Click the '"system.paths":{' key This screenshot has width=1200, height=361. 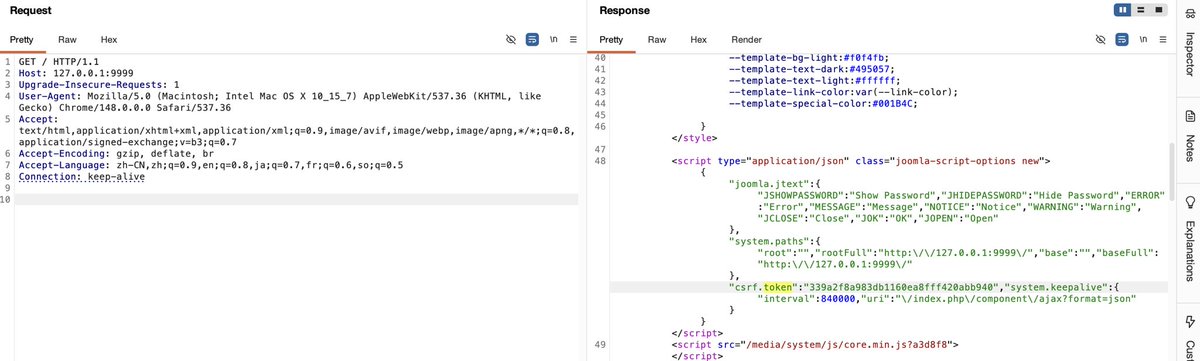[776, 241]
